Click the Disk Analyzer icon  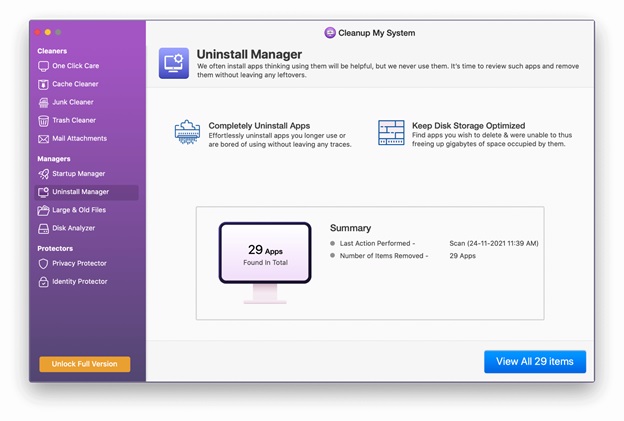coord(43,228)
